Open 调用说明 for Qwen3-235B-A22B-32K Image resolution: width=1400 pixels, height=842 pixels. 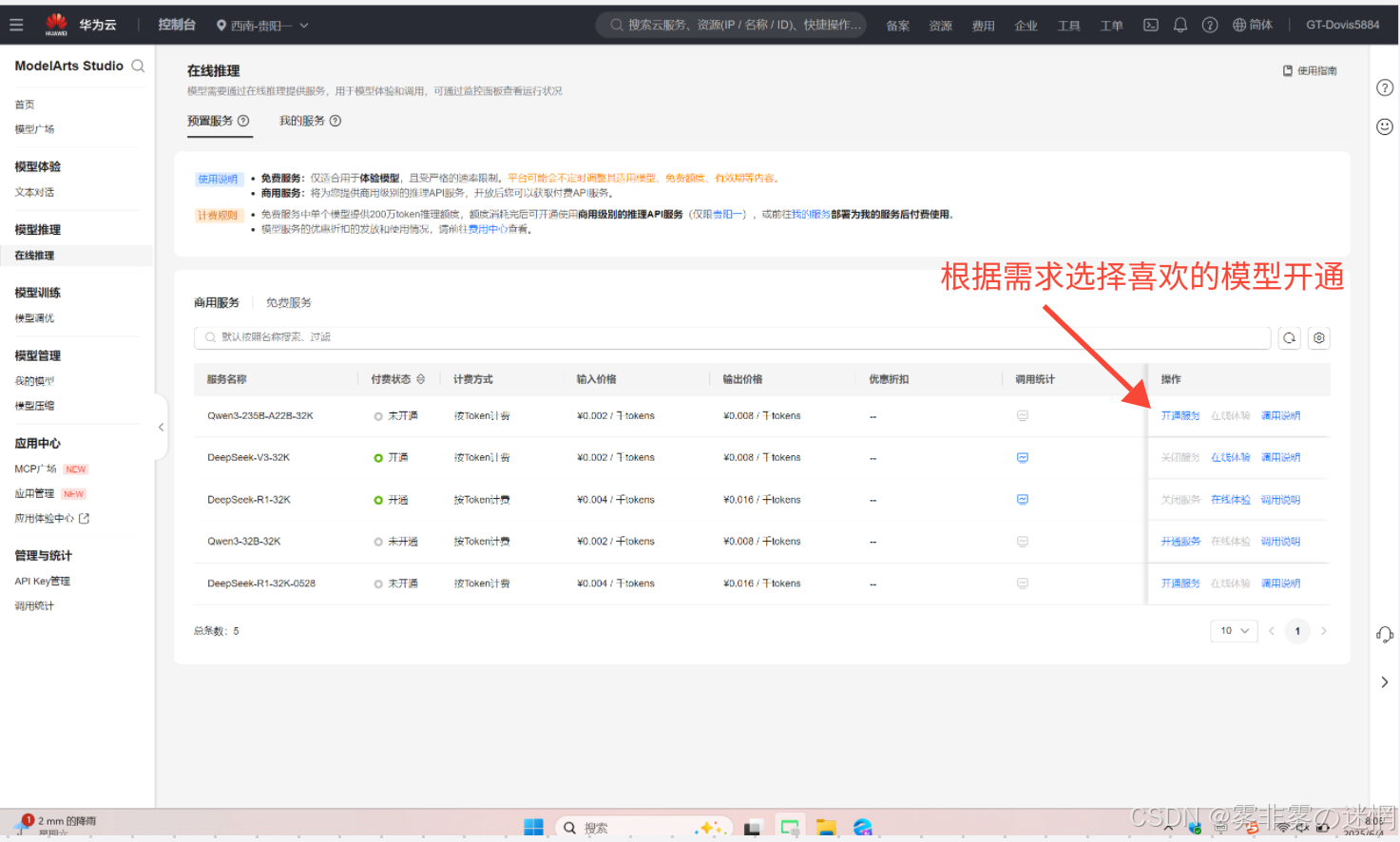point(1280,416)
